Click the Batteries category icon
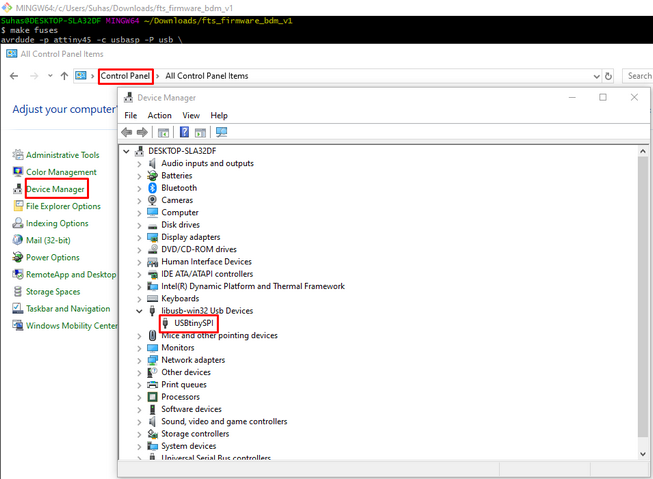653x479 pixels. click(152, 176)
